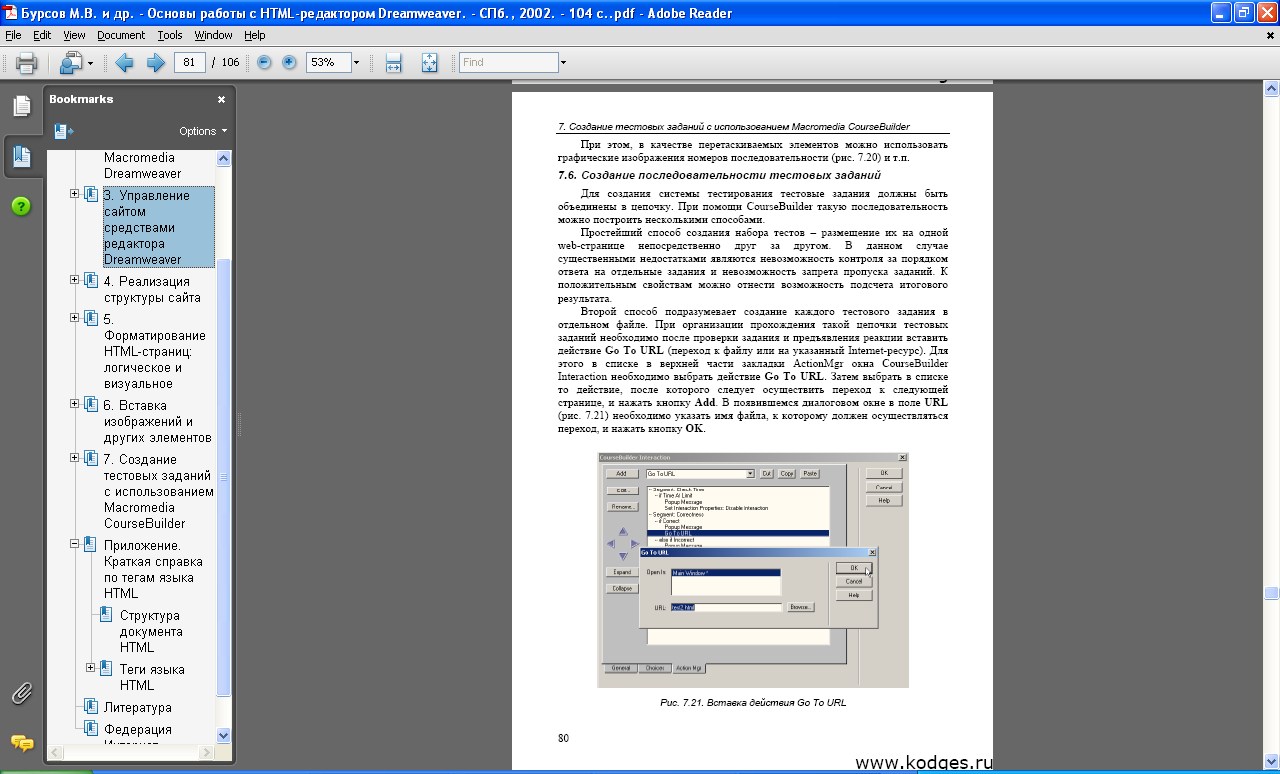Open the Window menu

[213, 35]
